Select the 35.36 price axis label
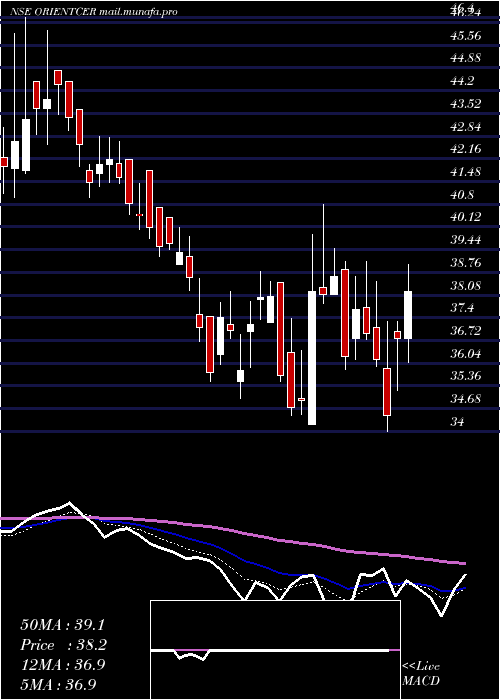500x700 pixels. pos(466,376)
